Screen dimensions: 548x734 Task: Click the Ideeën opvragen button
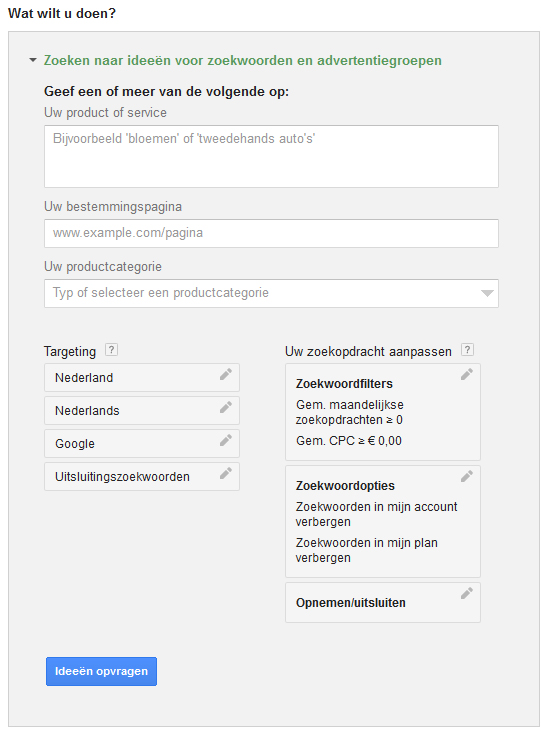(101, 671)
